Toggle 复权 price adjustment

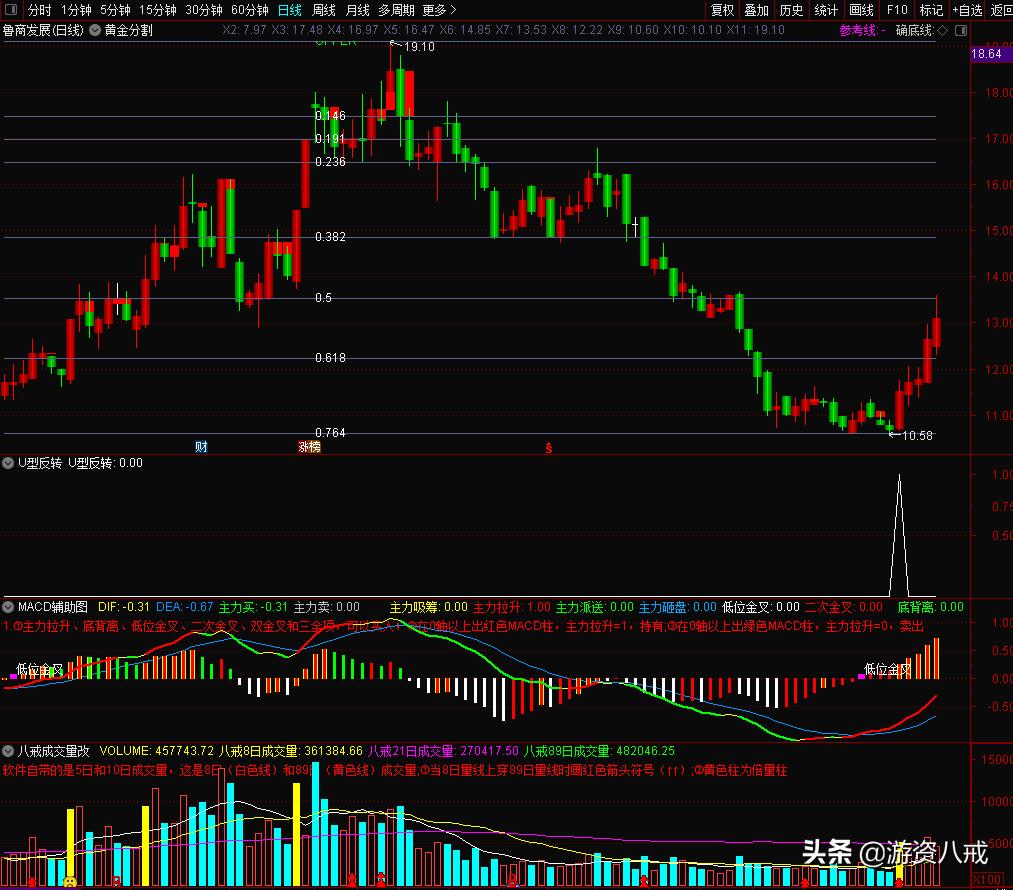722,10
